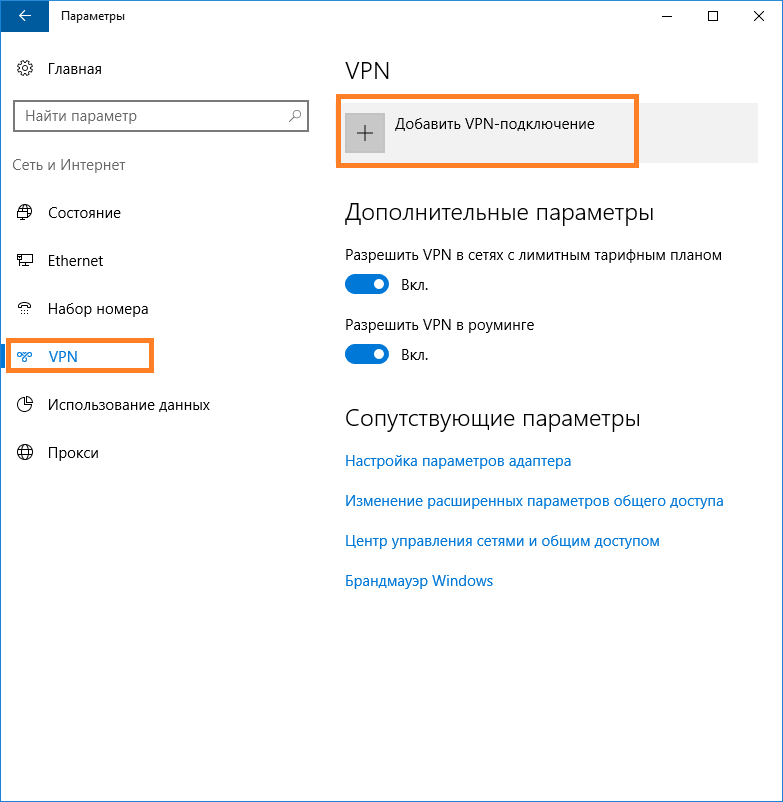Viewport: 783px width, 802px height.
Task: Open Настройка параметров адаптера link
Action: tap(458, 461)
